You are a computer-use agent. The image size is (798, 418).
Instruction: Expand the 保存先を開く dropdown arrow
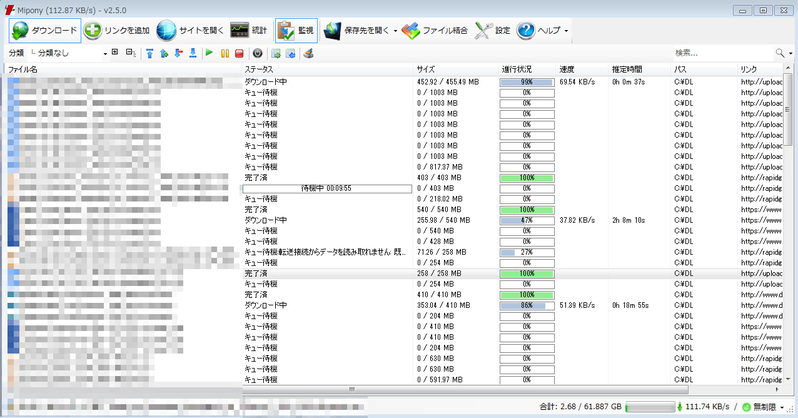(395, 31)
